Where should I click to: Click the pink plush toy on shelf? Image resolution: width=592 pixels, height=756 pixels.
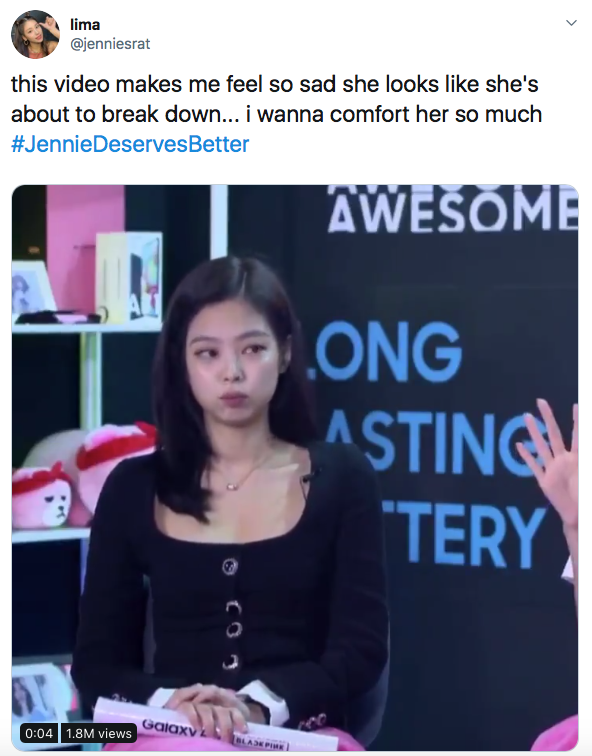click(43, 494)
